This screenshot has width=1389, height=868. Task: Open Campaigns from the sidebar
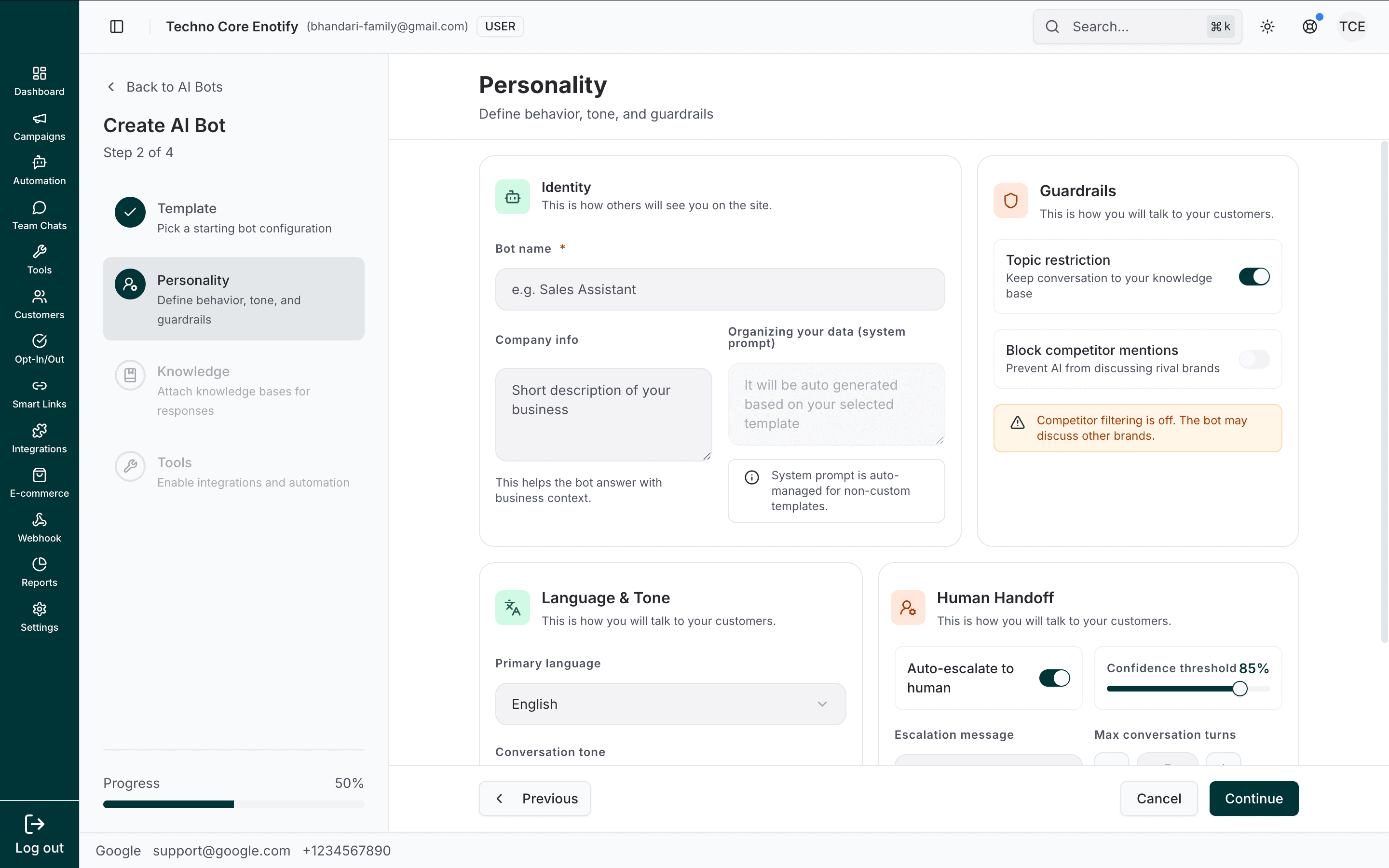39,126
